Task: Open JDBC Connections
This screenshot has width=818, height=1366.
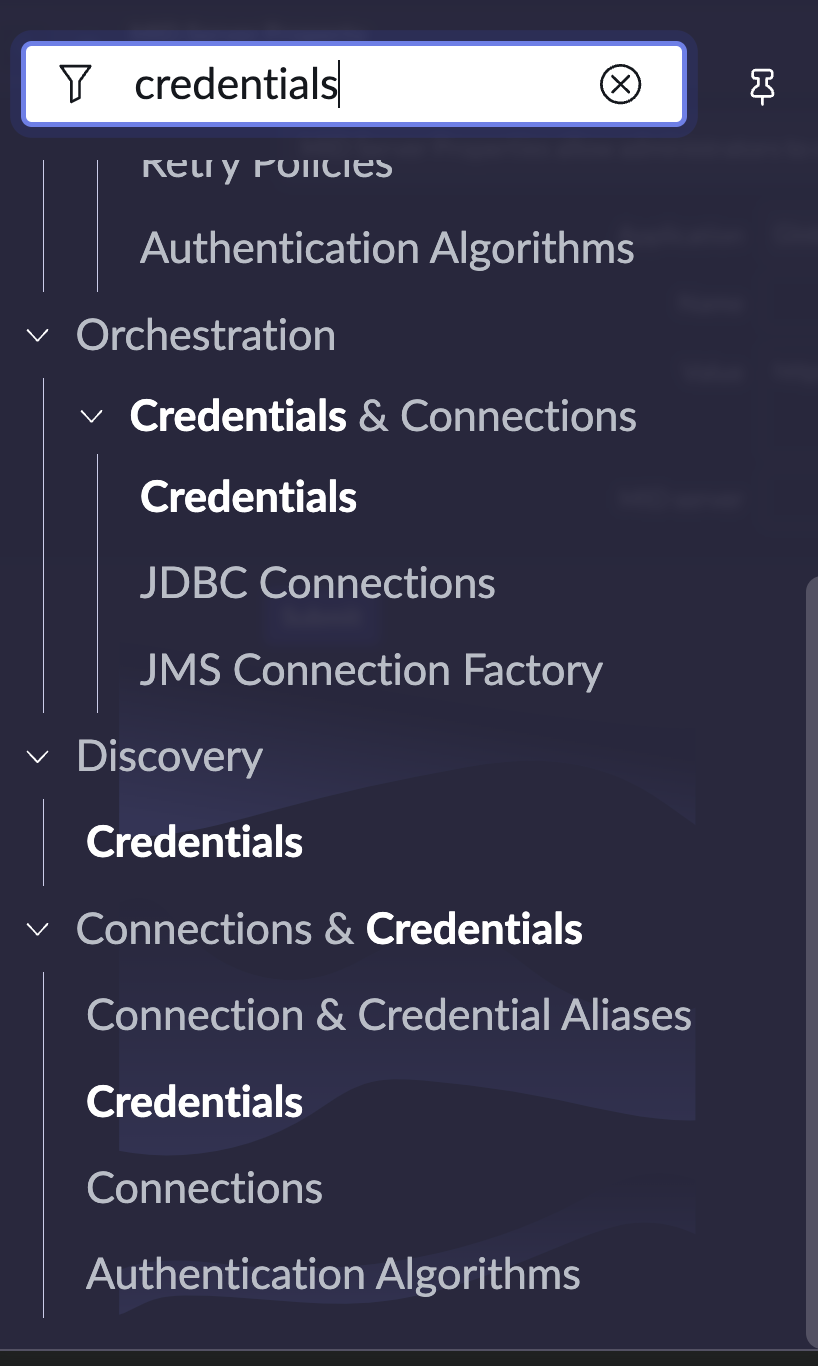Action: 317,583
